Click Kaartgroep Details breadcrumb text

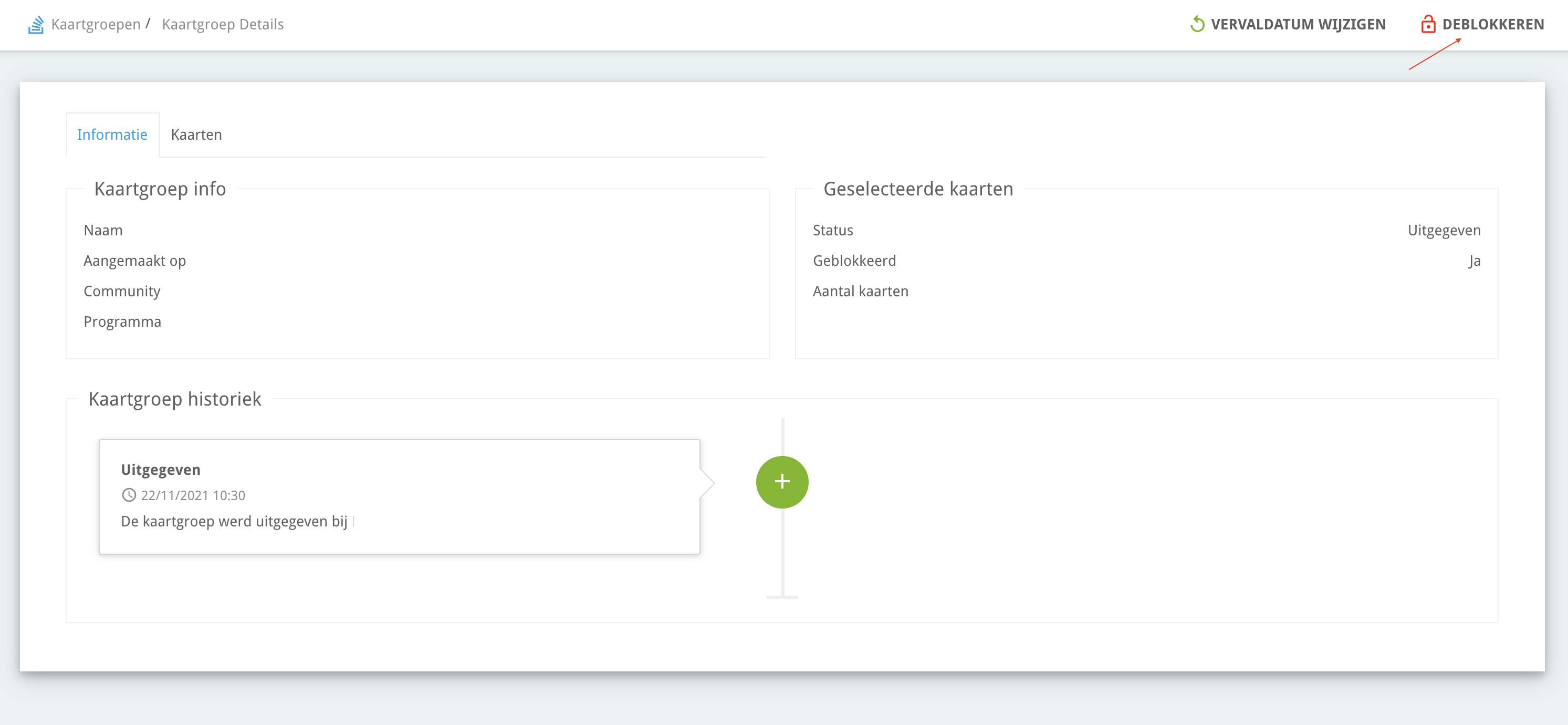tap(223, 24)
